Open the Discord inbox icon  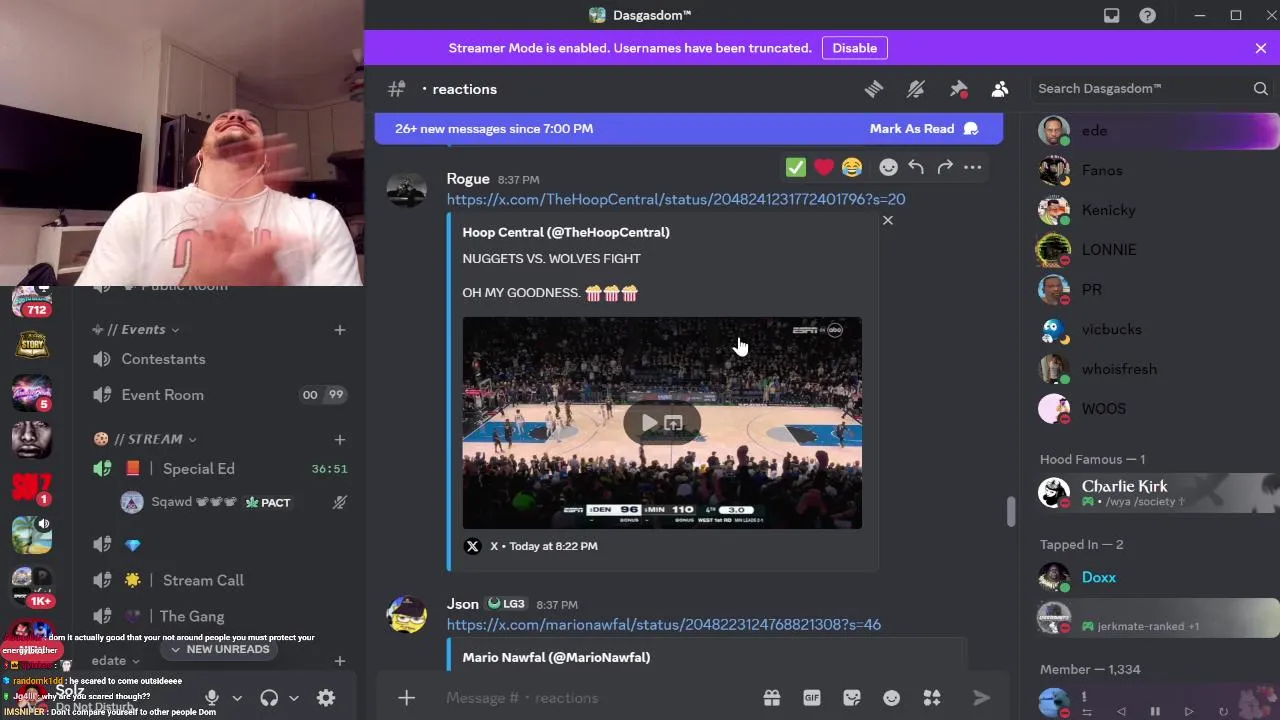(1111, 15)
